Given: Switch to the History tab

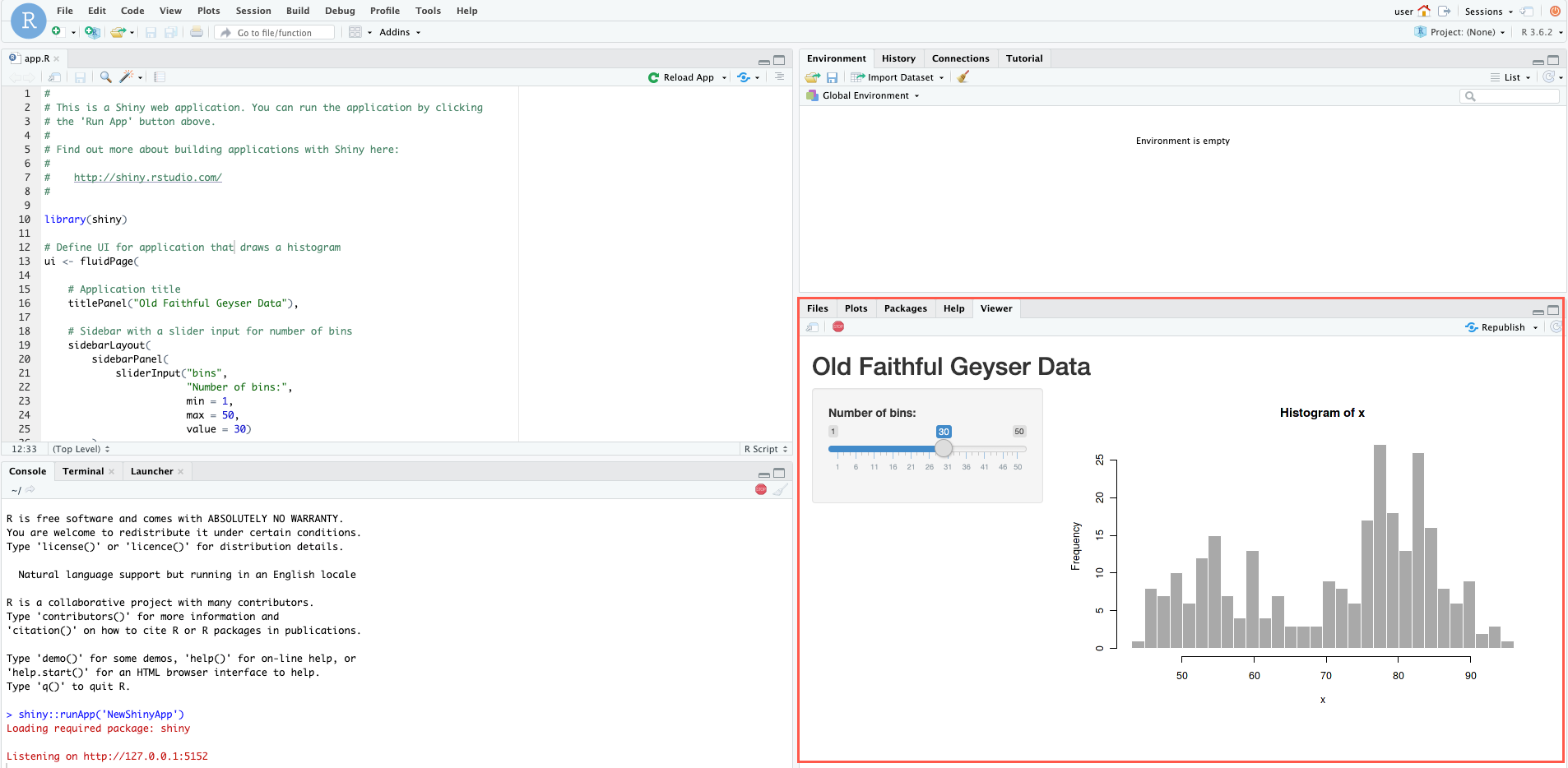Looking at the screenshot, I should (898, 58).
